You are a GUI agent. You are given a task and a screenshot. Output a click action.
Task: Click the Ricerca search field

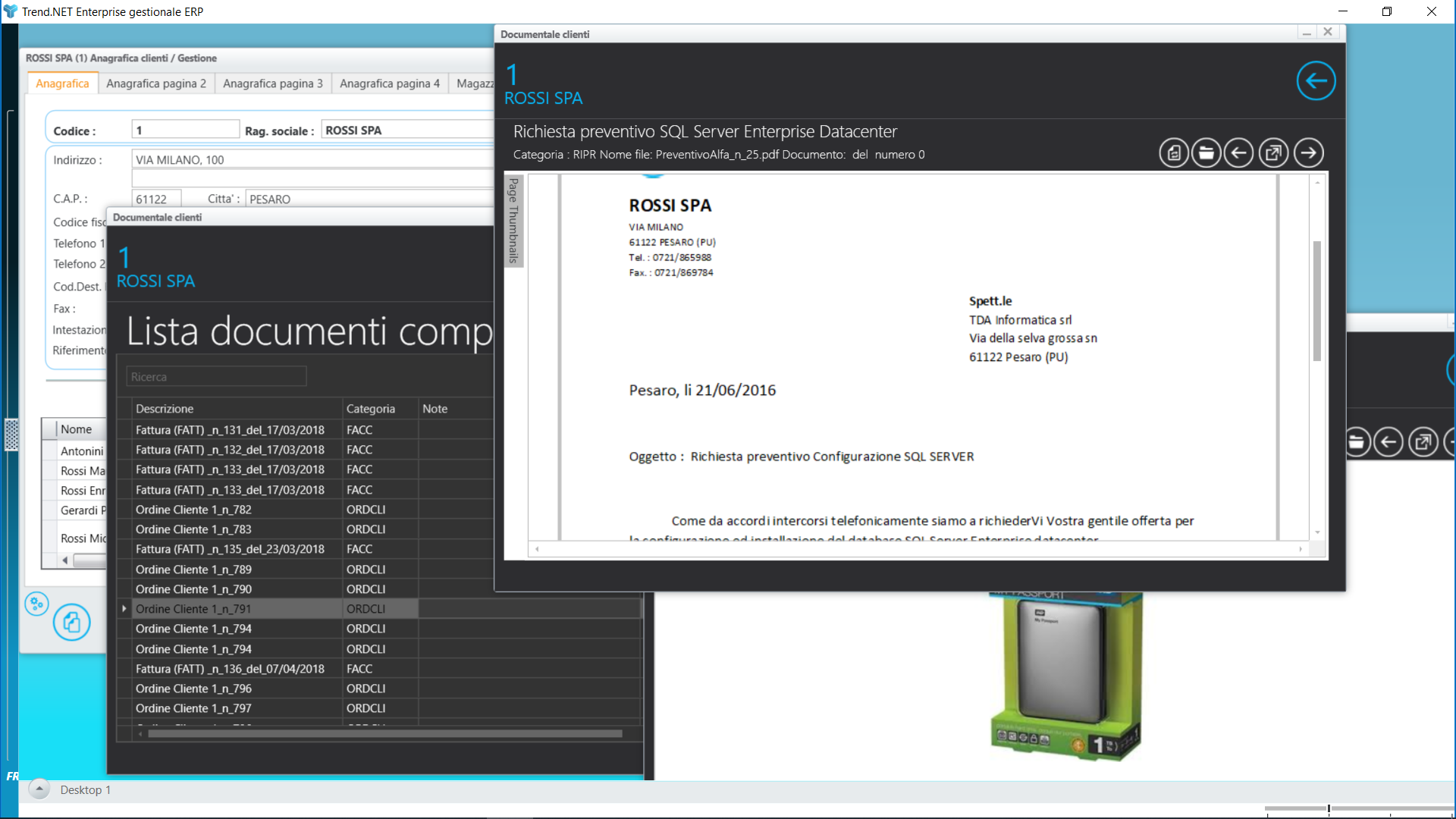216,377
